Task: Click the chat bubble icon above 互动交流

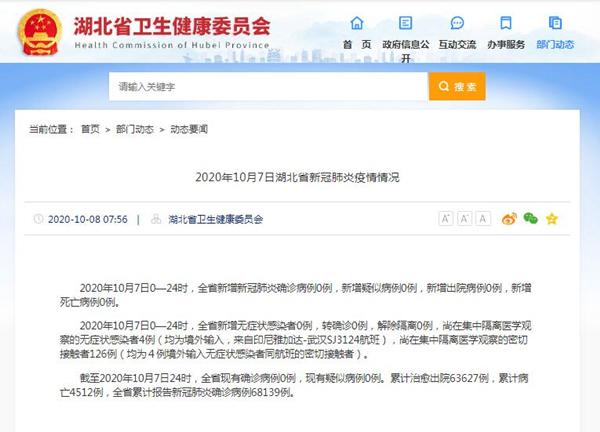Action: tap(457, 23)
